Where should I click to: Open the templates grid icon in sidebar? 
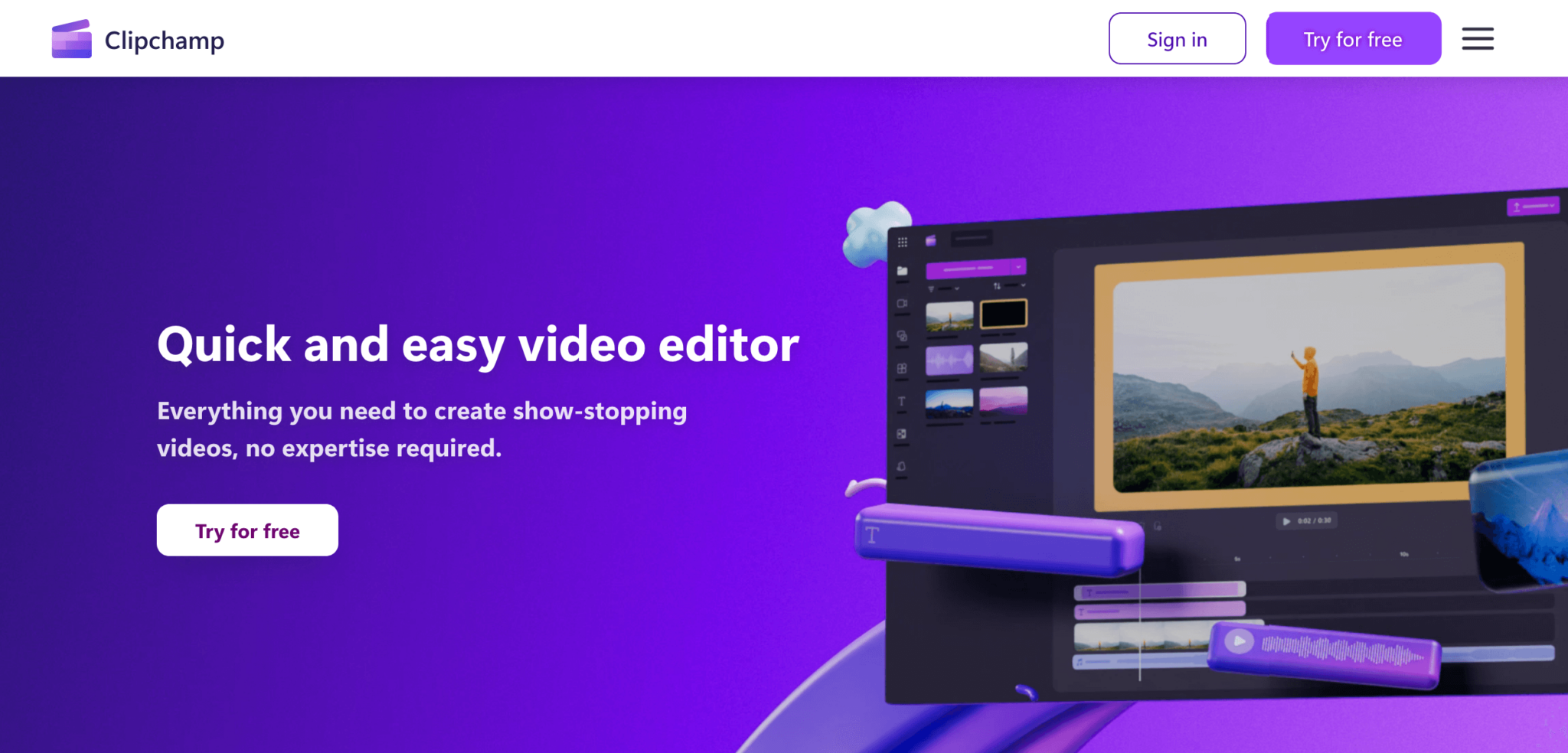[x=902, y=367]
